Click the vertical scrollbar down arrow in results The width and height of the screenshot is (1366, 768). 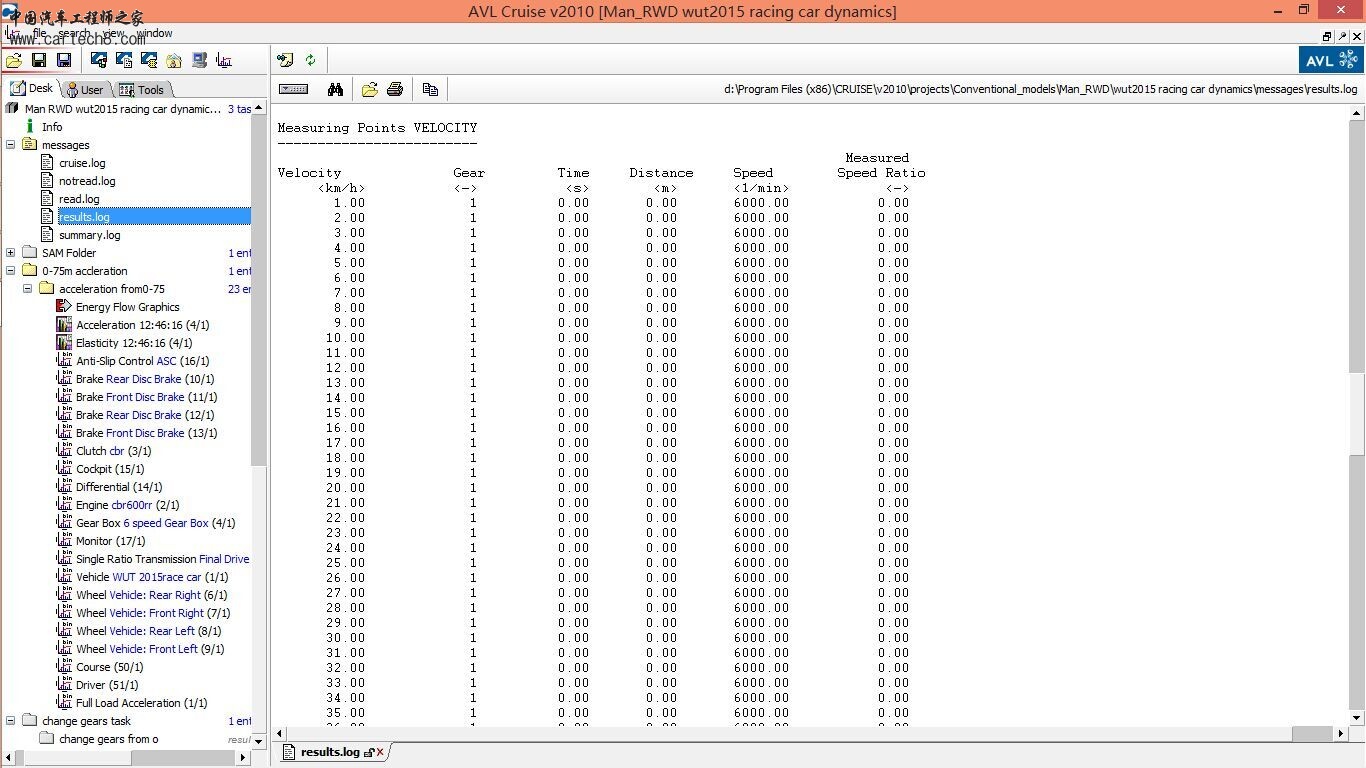[x=1357, y=717]
